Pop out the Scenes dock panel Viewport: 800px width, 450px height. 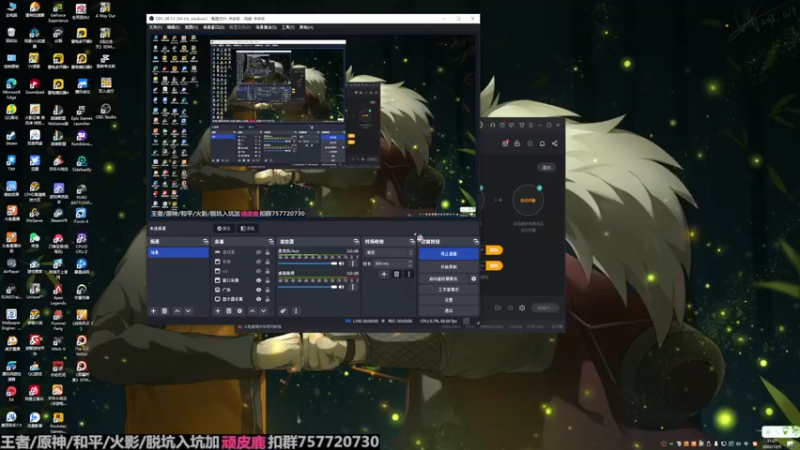pyautogui.click(x=206, y=241)
